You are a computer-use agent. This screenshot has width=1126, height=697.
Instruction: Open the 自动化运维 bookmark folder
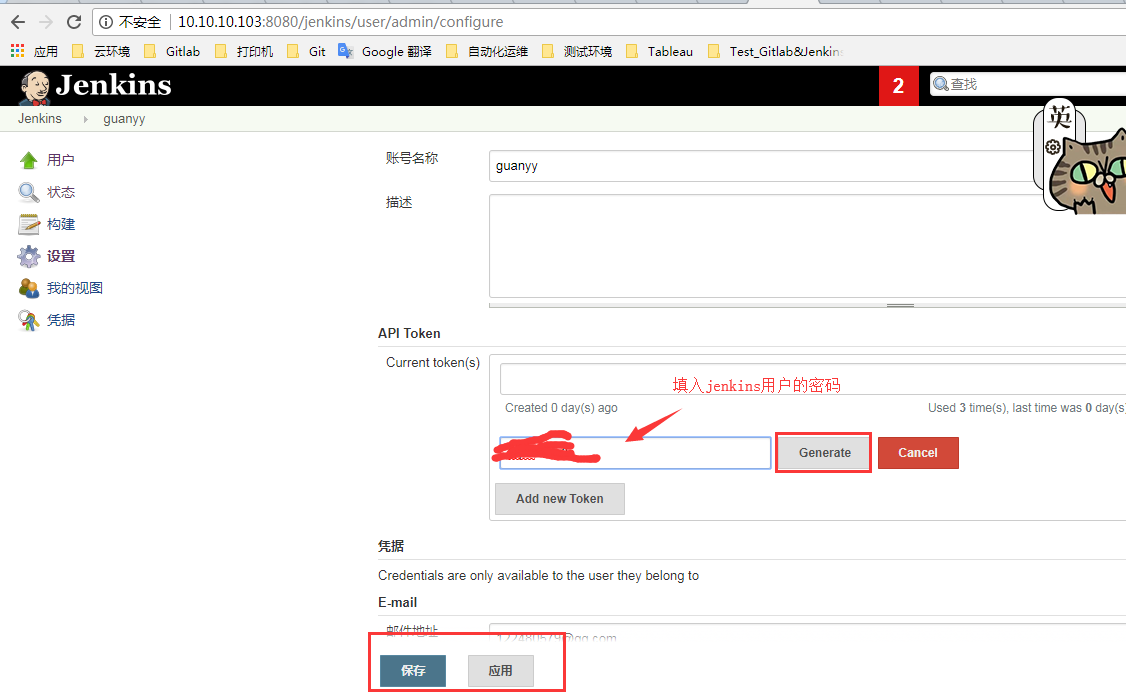487,51
